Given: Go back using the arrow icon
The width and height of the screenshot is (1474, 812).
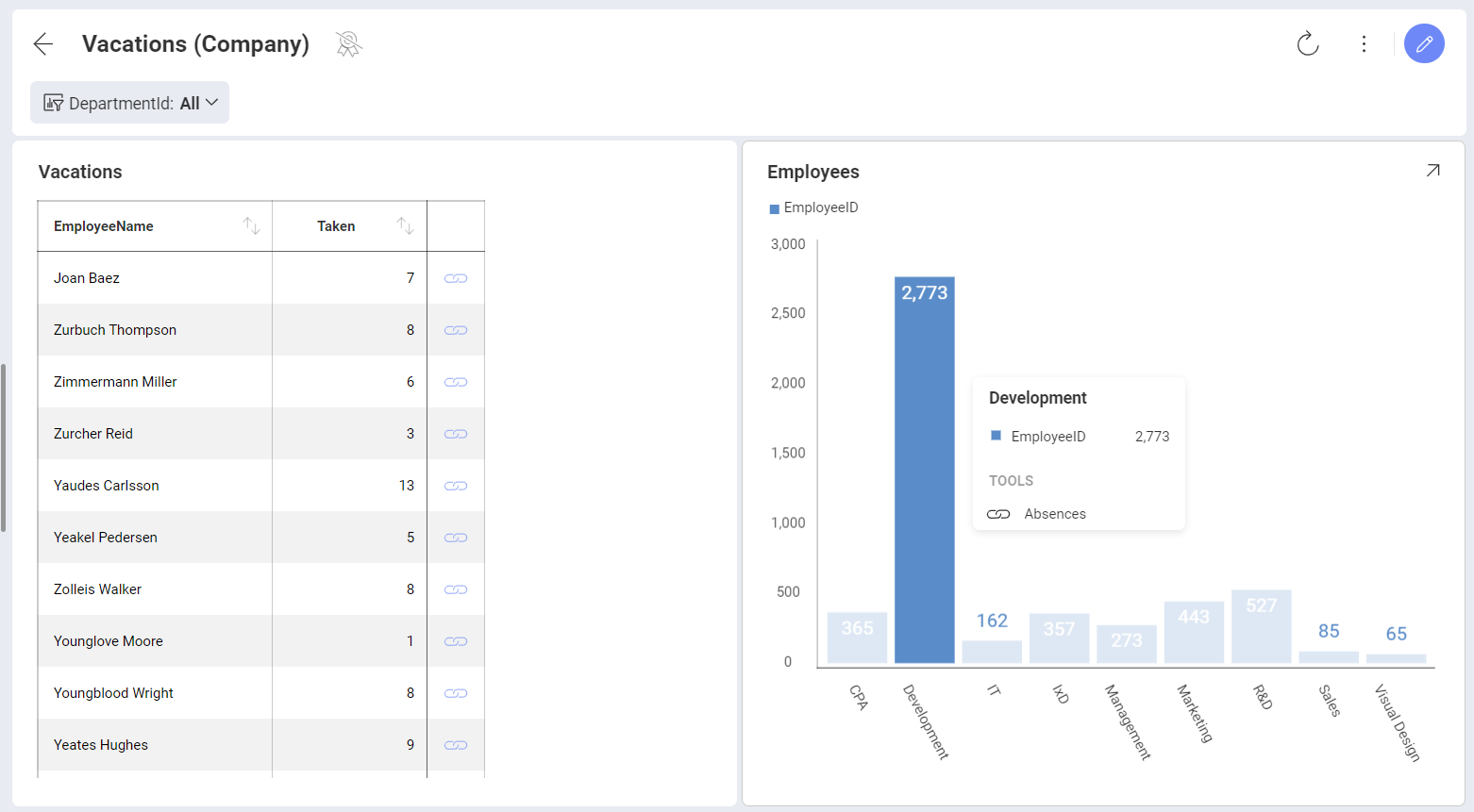Looking at the screenshot, I should (43, 43).
